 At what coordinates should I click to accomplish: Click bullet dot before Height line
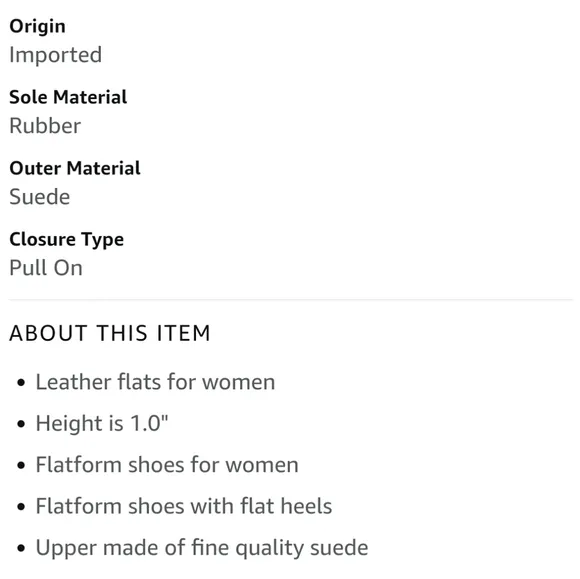point(21,424)
